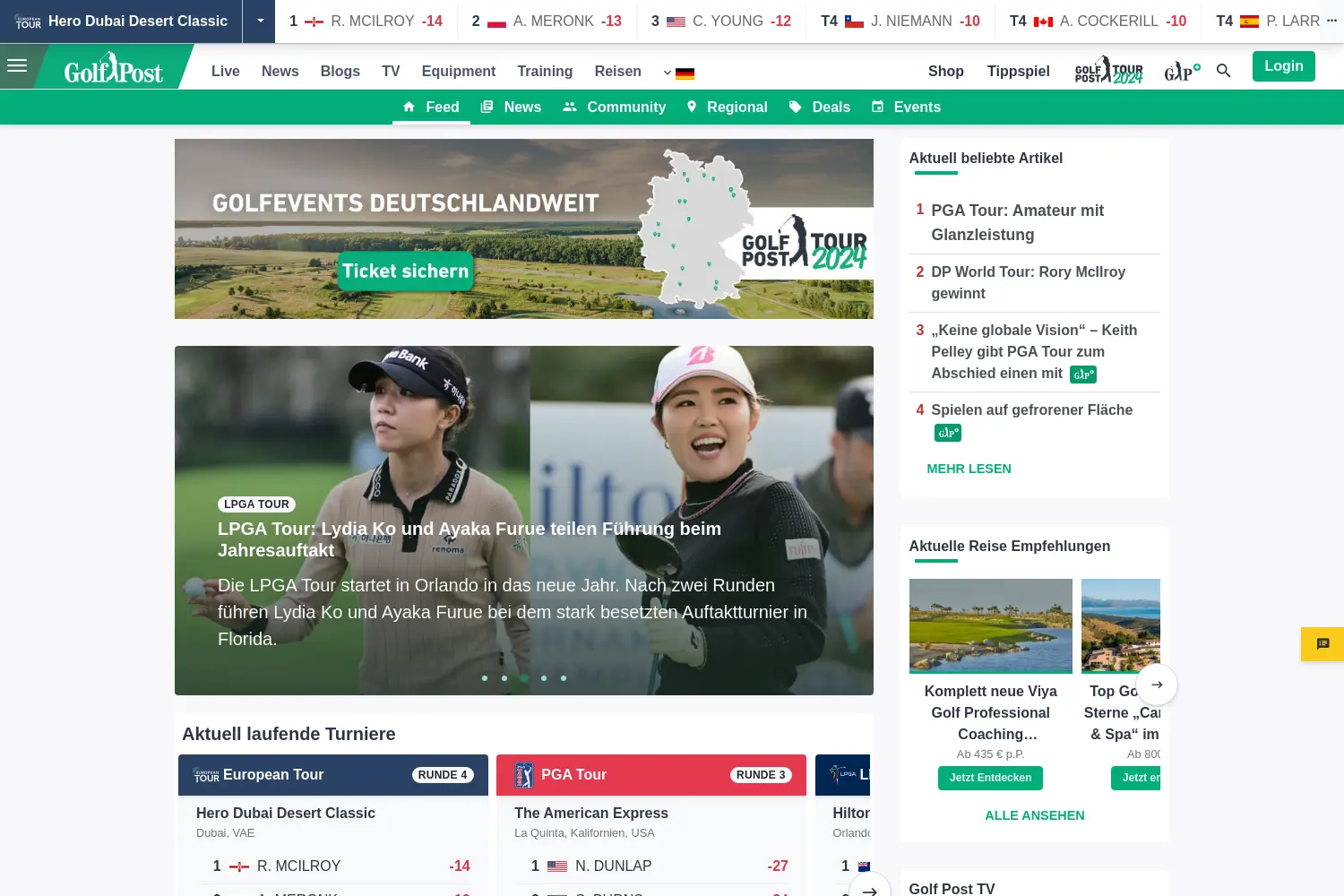Click next arrow in running tournaments carousel

click(869, 891)
